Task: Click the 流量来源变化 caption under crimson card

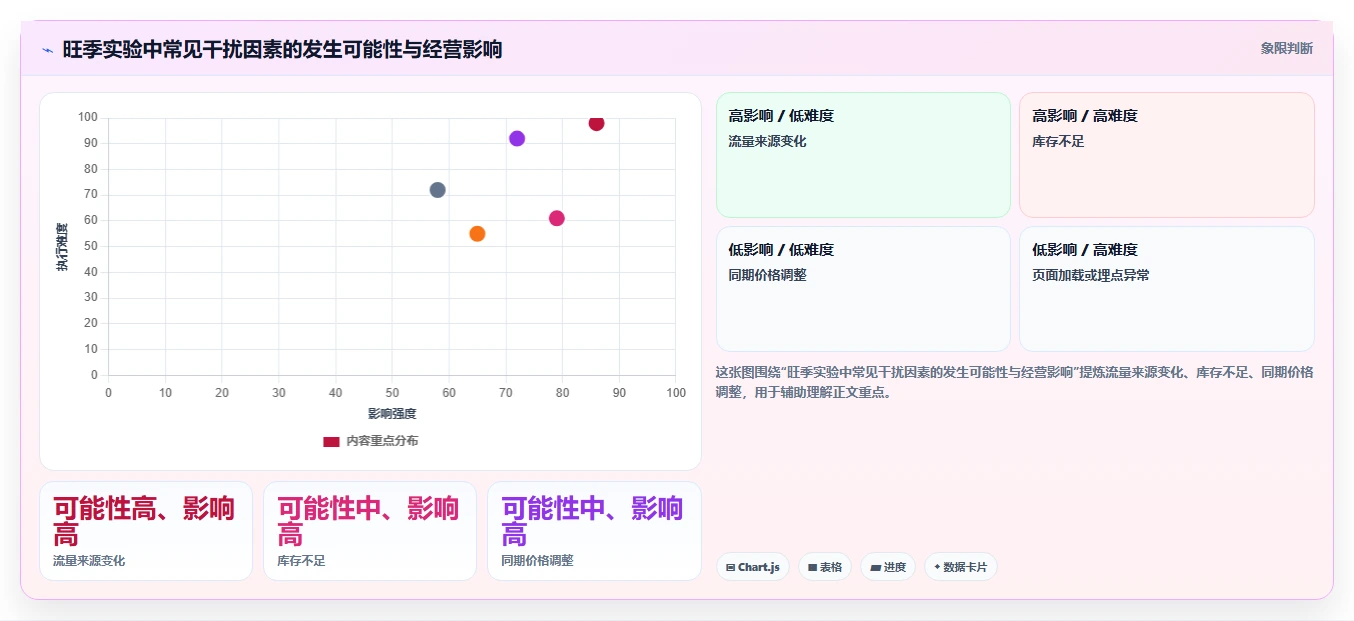Action: pos(89,561)
